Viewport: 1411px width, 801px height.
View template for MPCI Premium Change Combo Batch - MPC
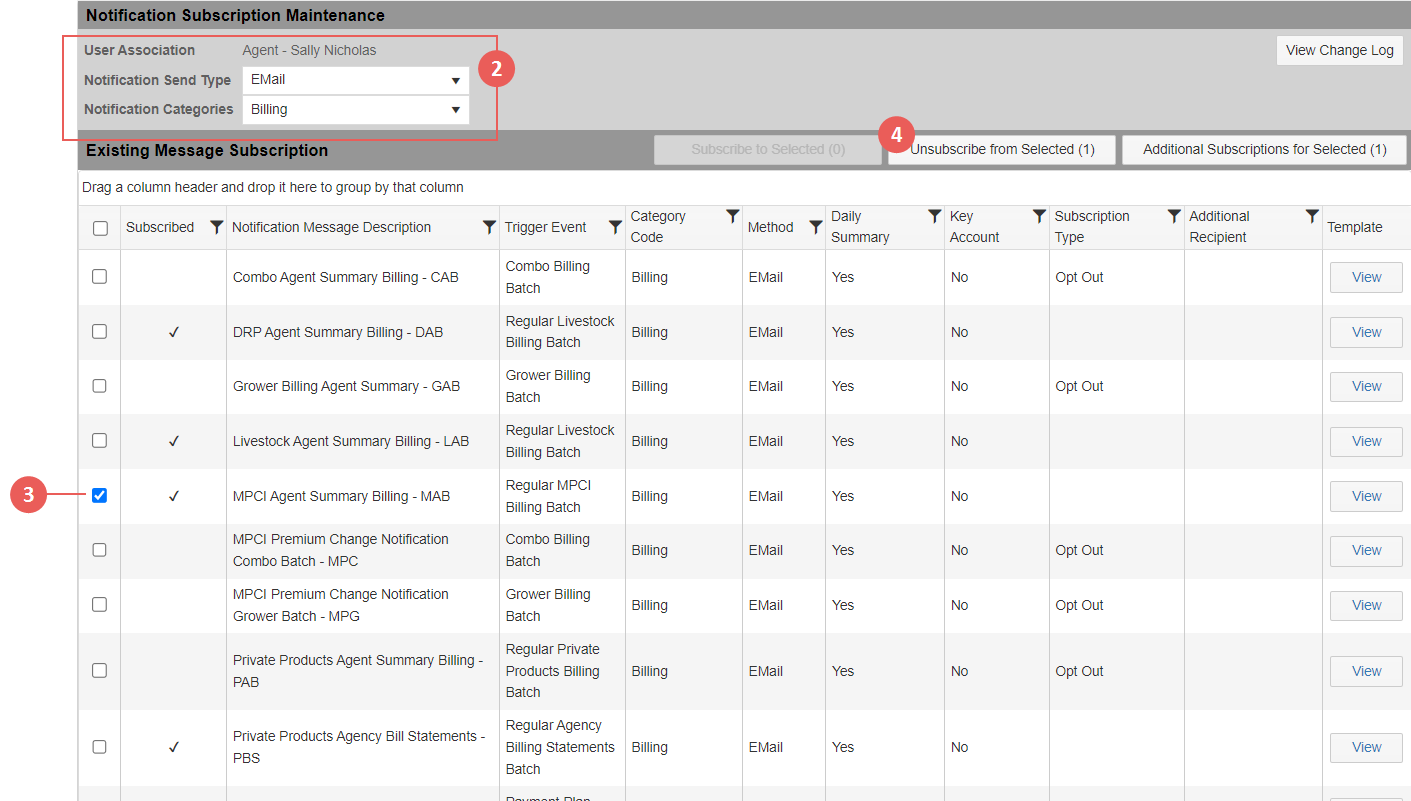(1366, 550)
